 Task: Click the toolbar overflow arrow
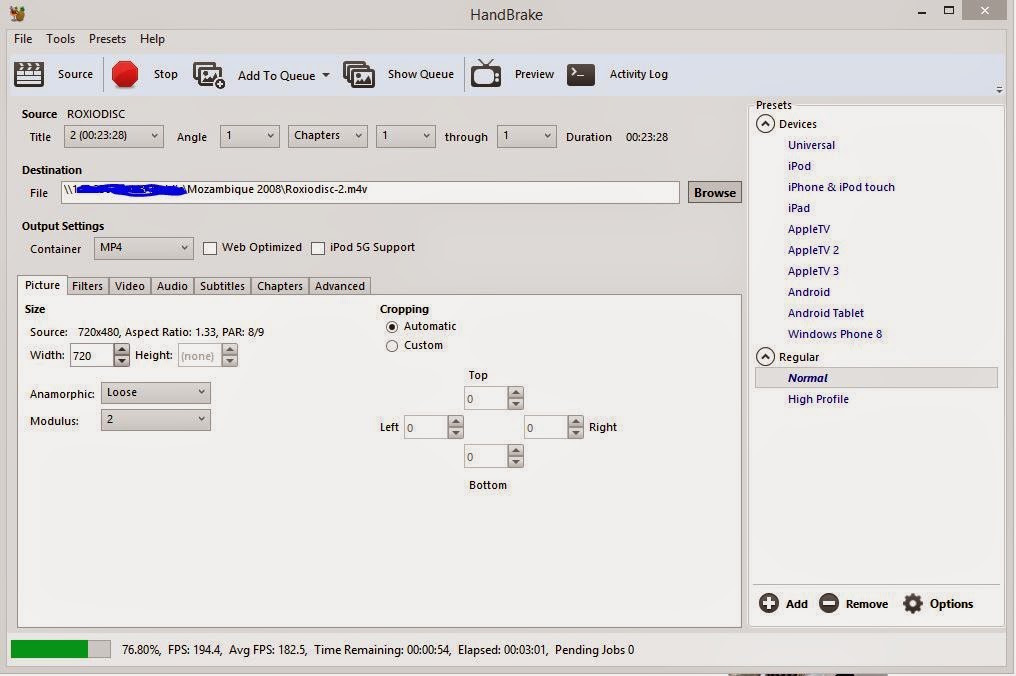999,90
